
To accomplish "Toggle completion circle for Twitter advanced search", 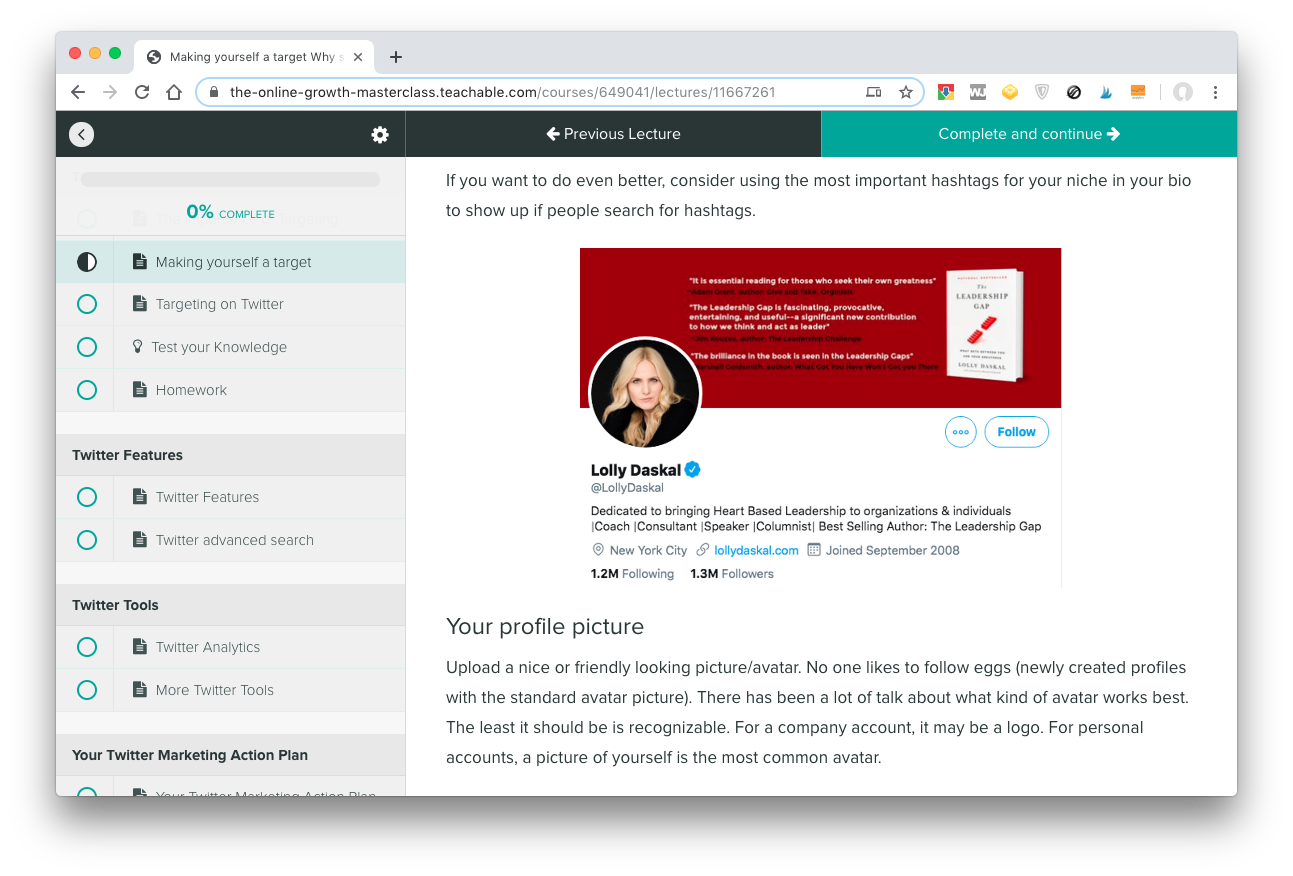I will (87, 540).
